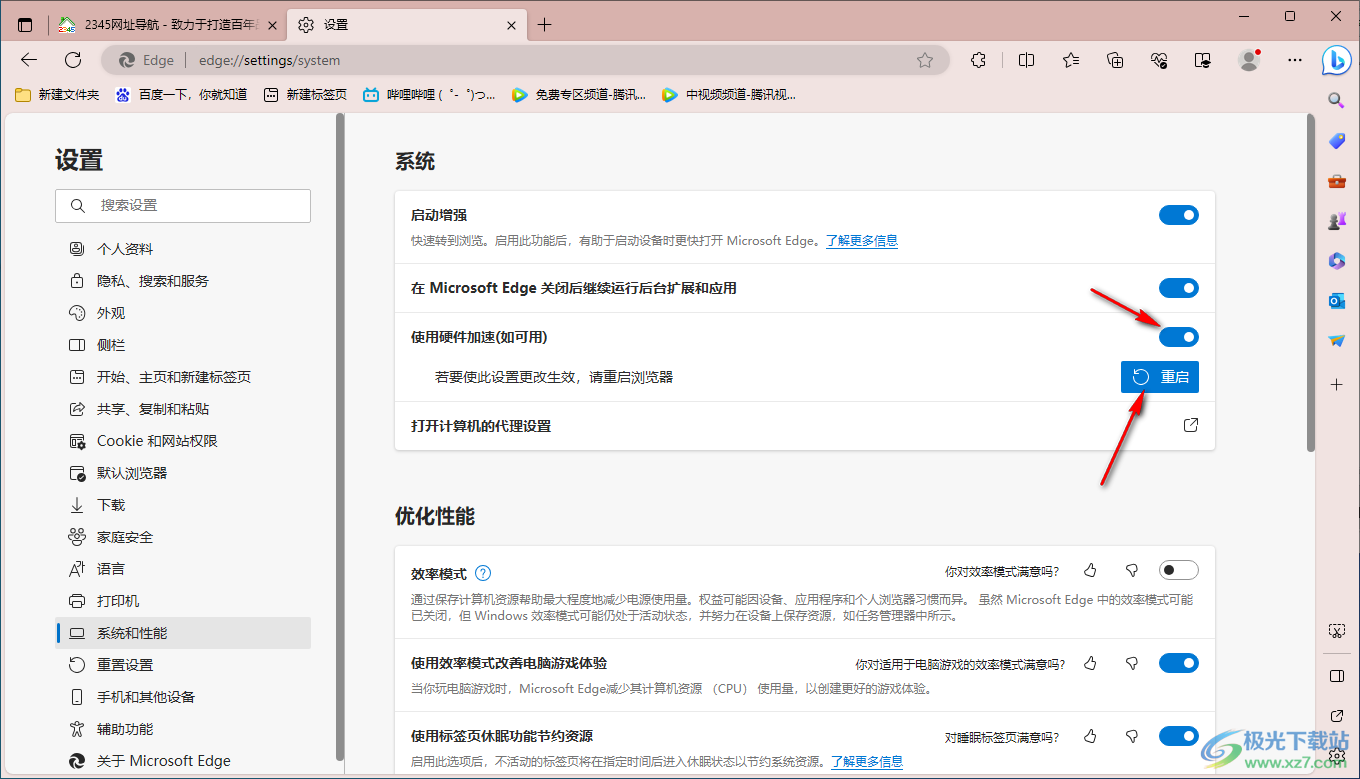Image resolution: width=1360 pixels, height=779 pixels.
Task: Open sidebar Drop paper plane icon
Action: (1337, 341)
